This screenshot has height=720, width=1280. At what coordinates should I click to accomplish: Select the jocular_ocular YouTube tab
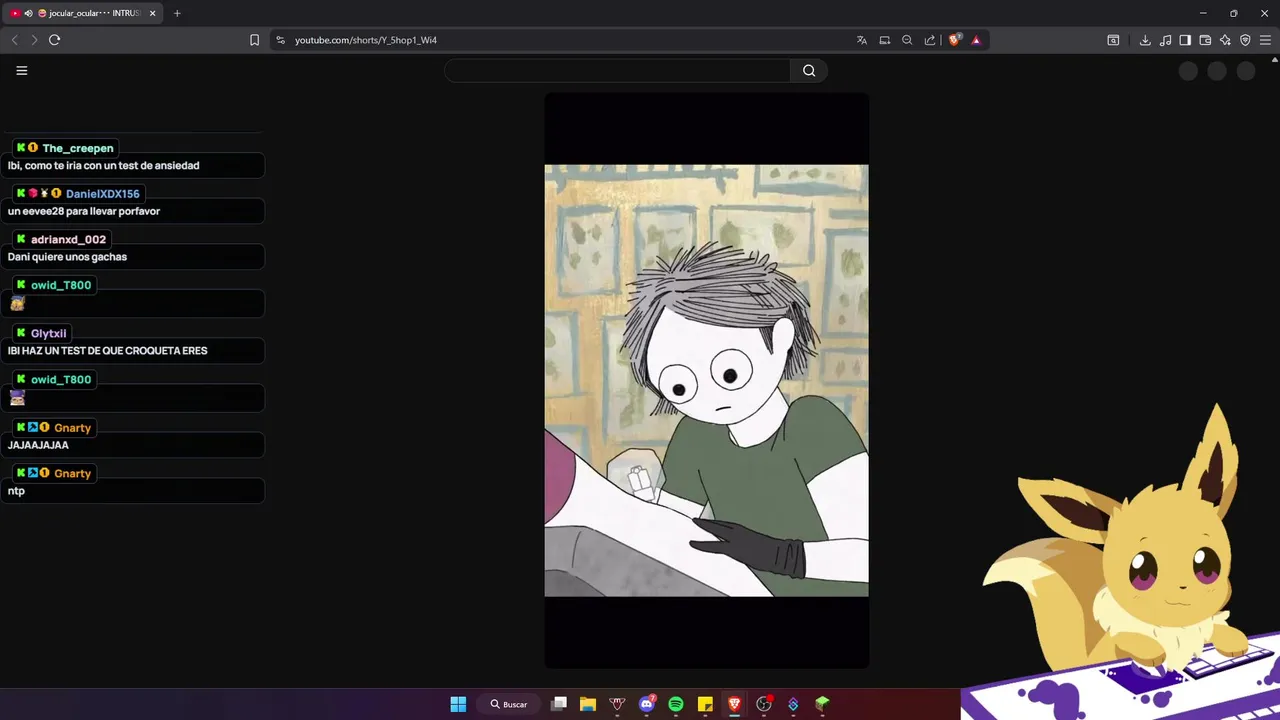(x=85, y=13)
